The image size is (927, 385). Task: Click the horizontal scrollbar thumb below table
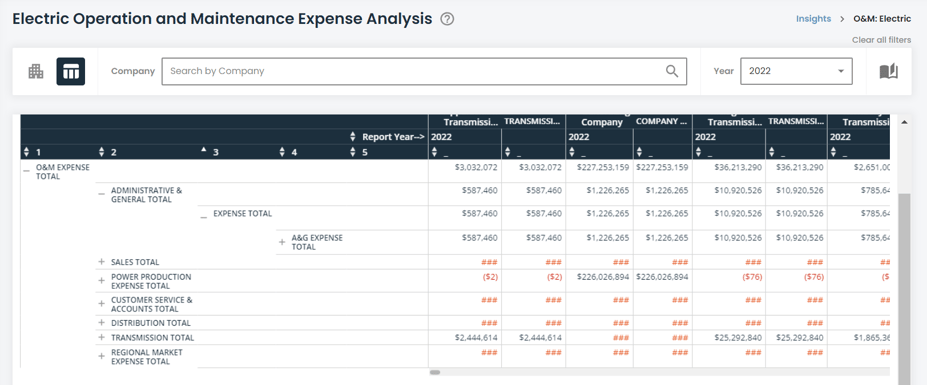point(435,373)
